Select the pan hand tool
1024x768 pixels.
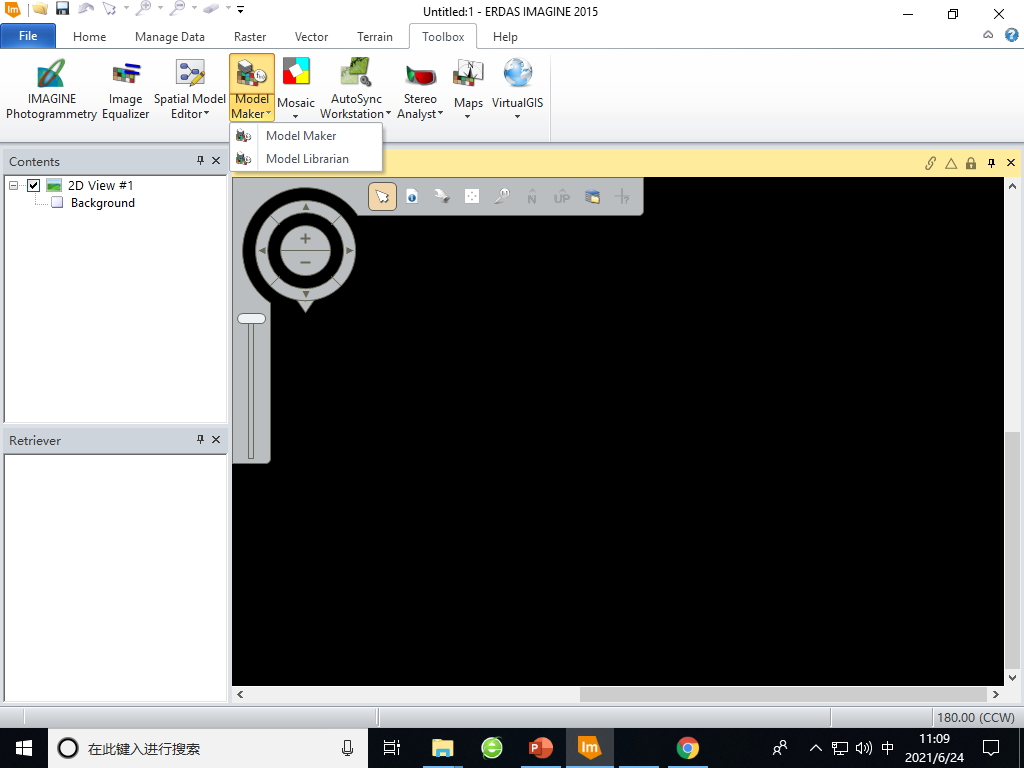tap(442, 196)
